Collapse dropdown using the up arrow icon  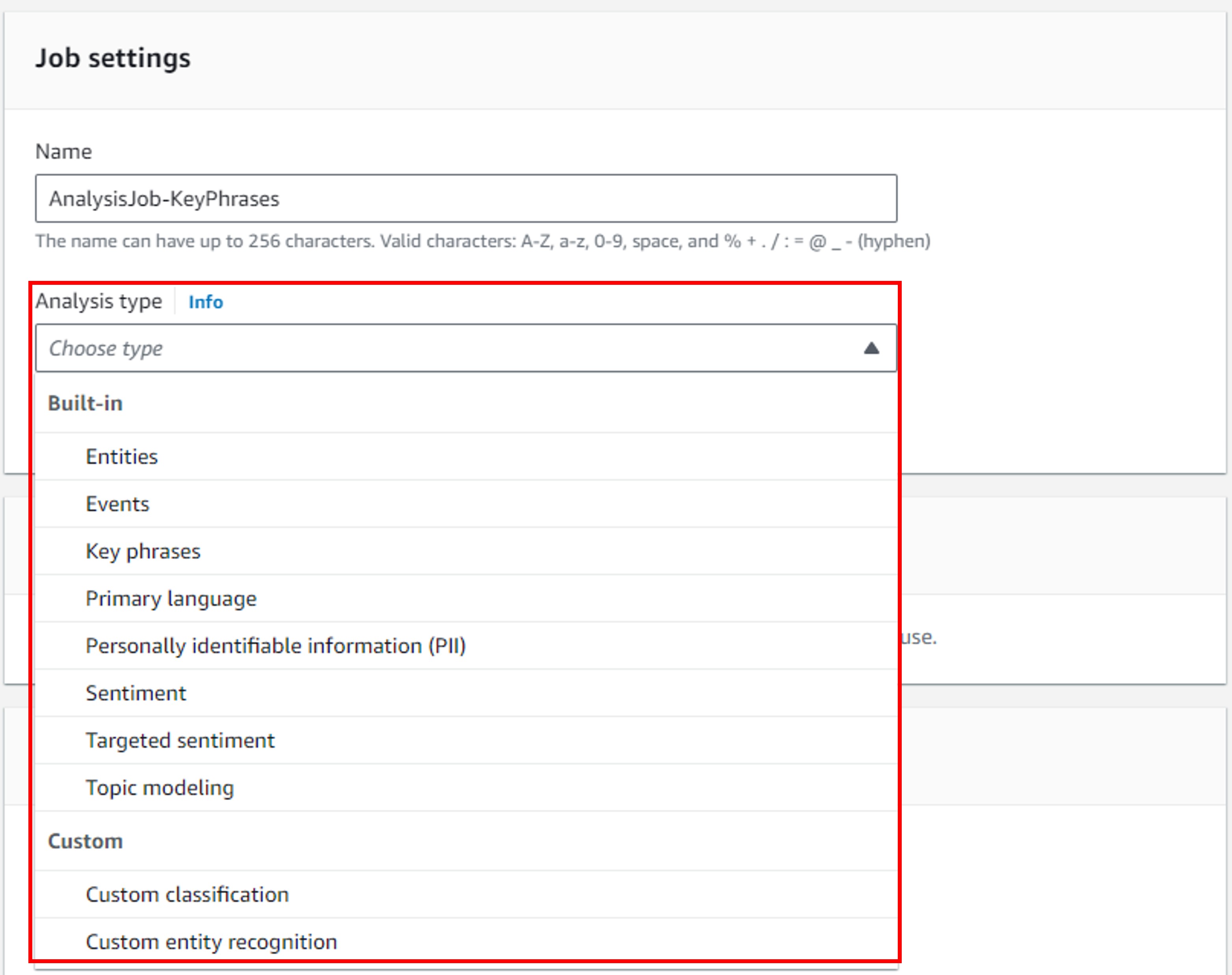pos(871,348)
